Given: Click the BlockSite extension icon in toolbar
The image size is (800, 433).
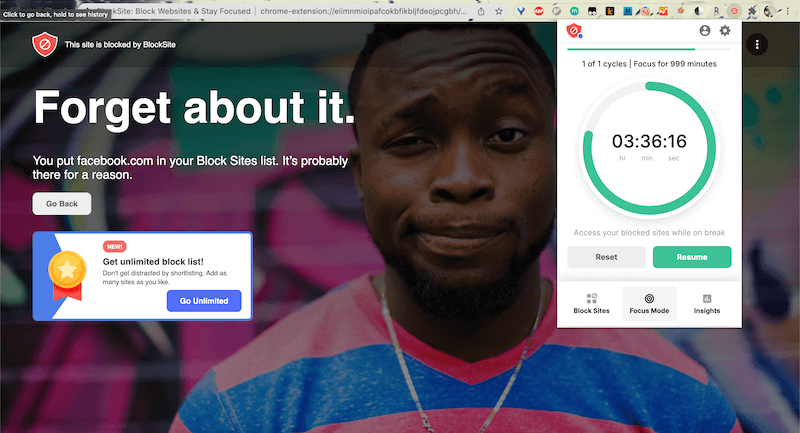Looking at the screenshot, I should (x=734, y=11).
